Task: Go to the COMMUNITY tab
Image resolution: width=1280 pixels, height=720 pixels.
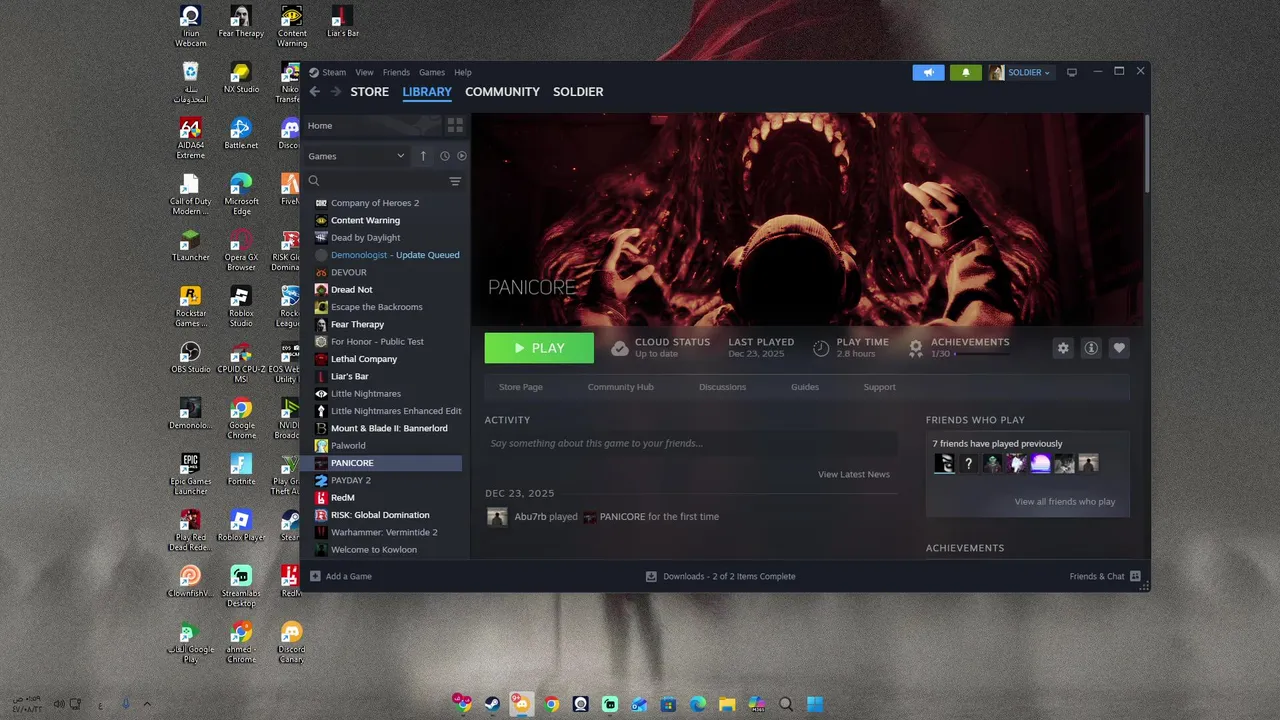Action: tap(502, 92)
